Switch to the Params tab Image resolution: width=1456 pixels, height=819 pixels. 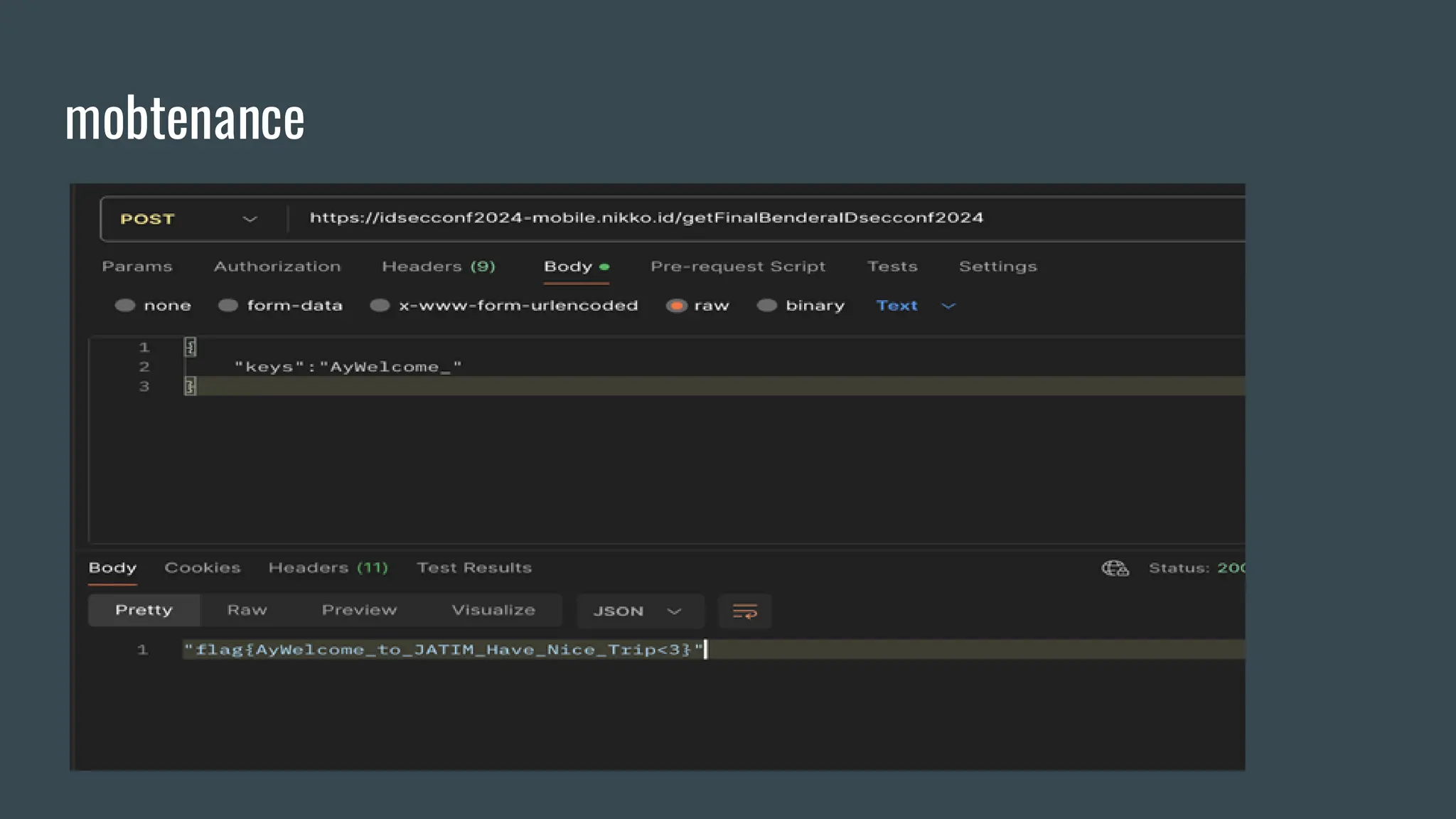click(137, 267)
